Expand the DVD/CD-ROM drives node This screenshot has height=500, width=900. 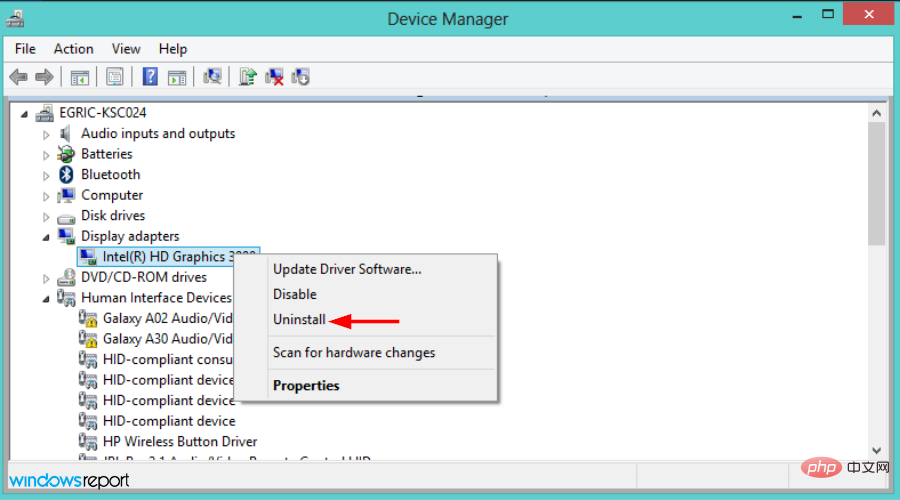(46, 279)
